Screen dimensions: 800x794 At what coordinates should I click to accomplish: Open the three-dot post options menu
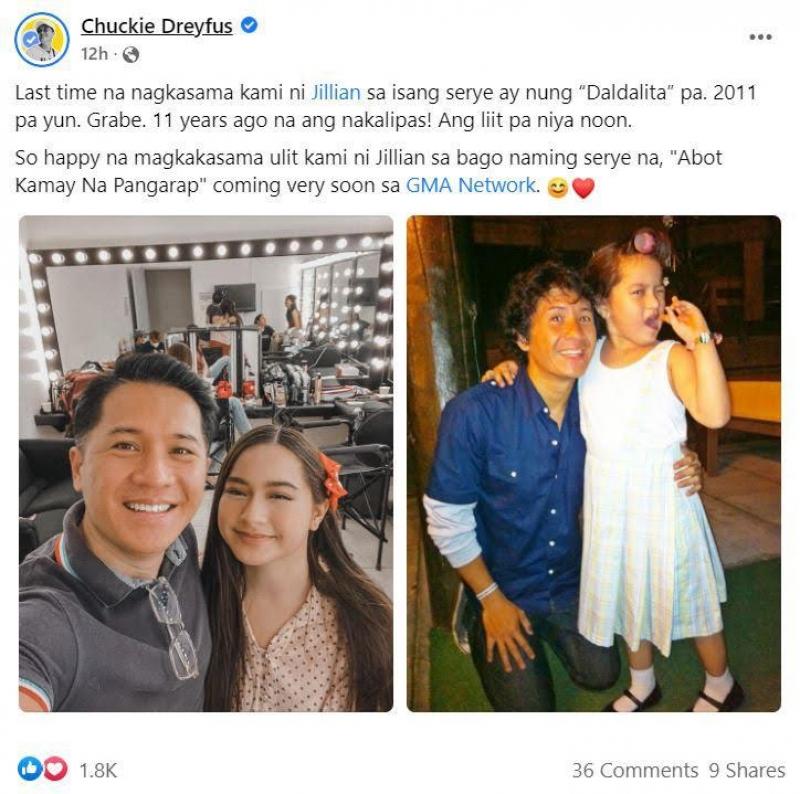tap(760, 37)
